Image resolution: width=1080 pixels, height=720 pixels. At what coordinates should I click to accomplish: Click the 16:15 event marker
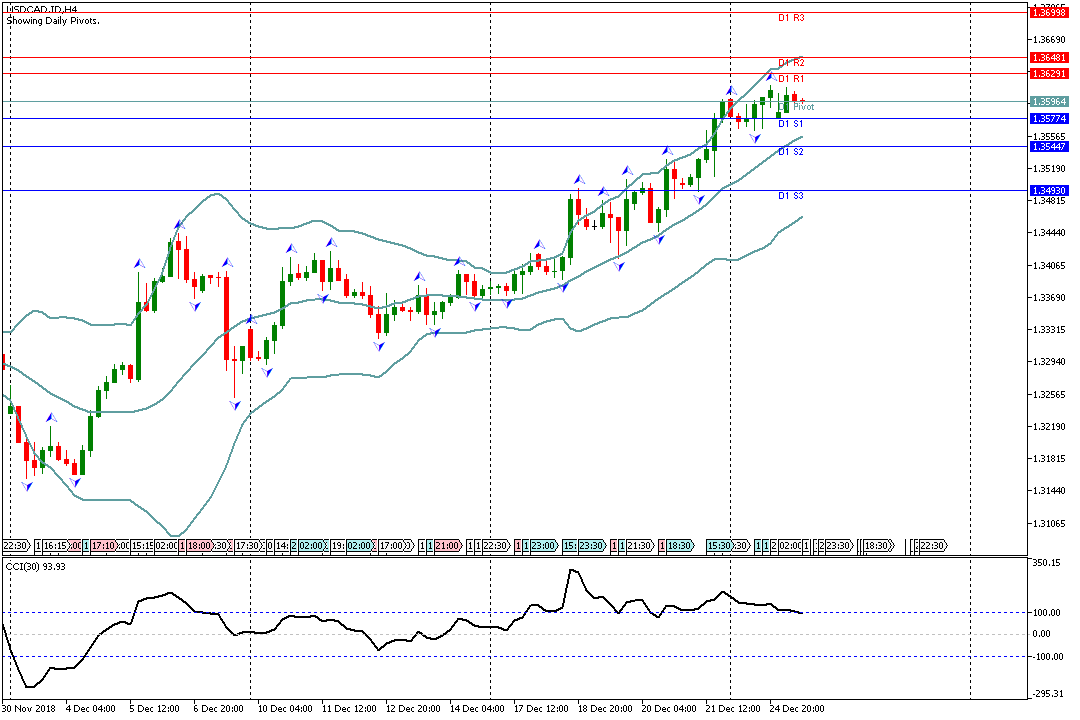56,546
